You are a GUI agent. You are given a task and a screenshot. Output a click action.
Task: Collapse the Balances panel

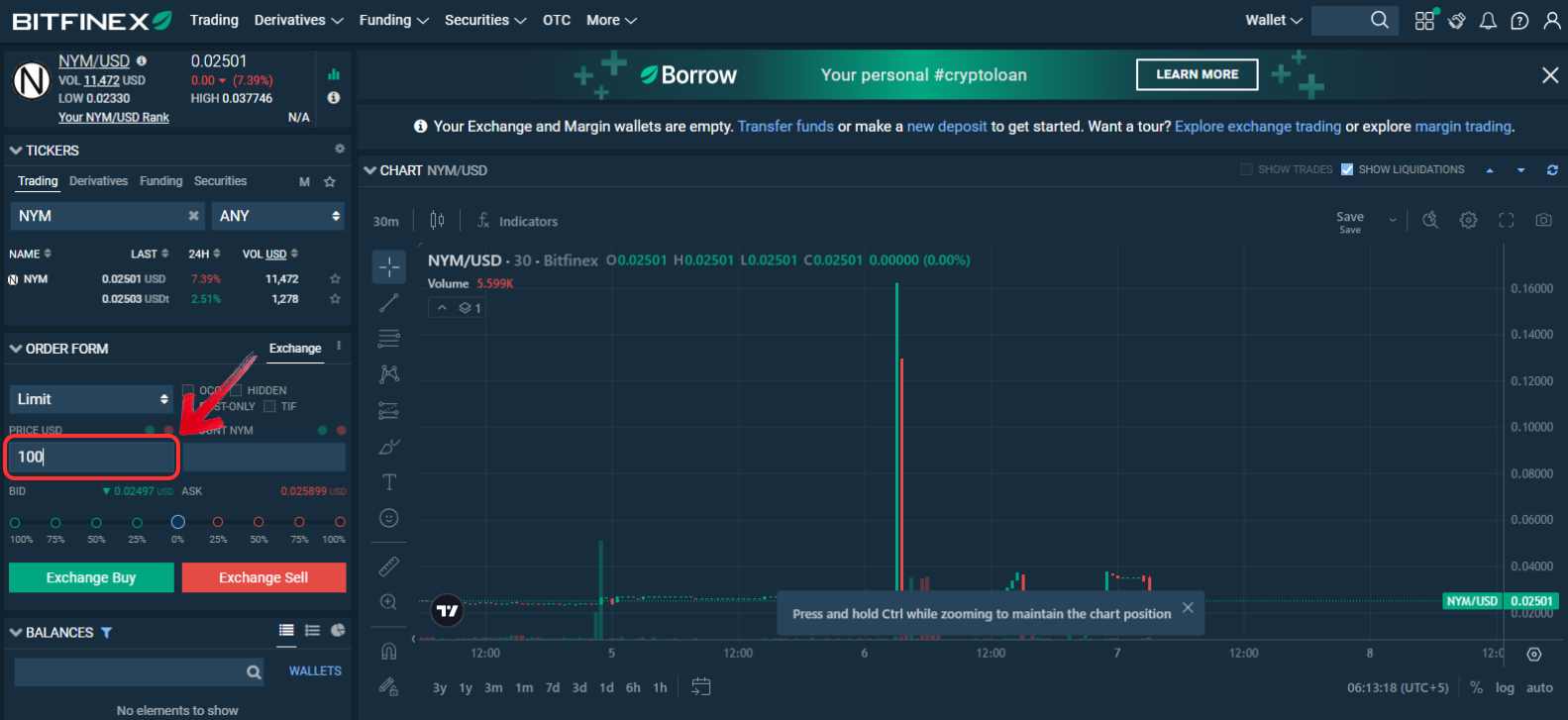[16, 633]
